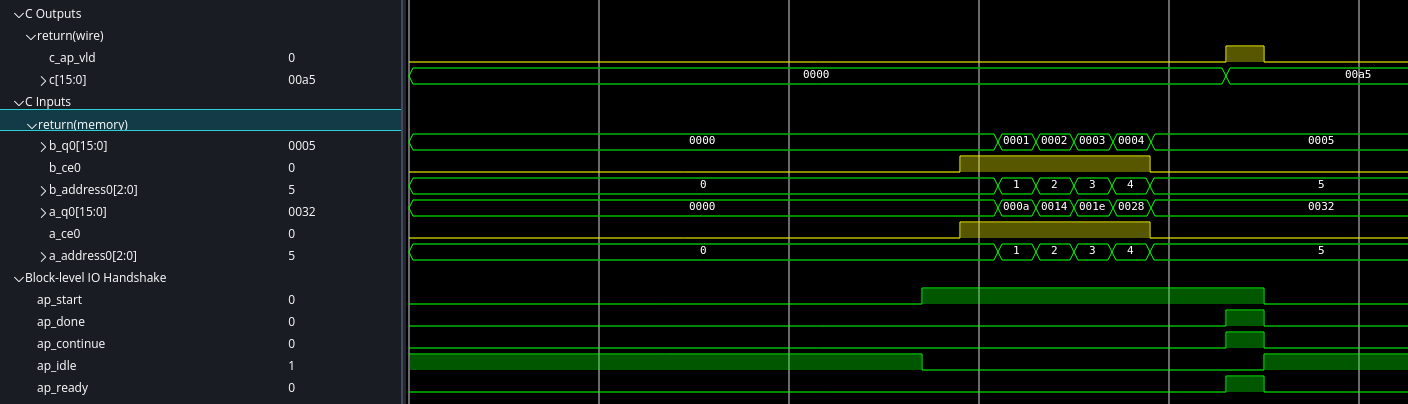The width and height of the screenshot is (1408, 404).
Task: Collapse the return(wire) group
Action: tap(31, 36)
